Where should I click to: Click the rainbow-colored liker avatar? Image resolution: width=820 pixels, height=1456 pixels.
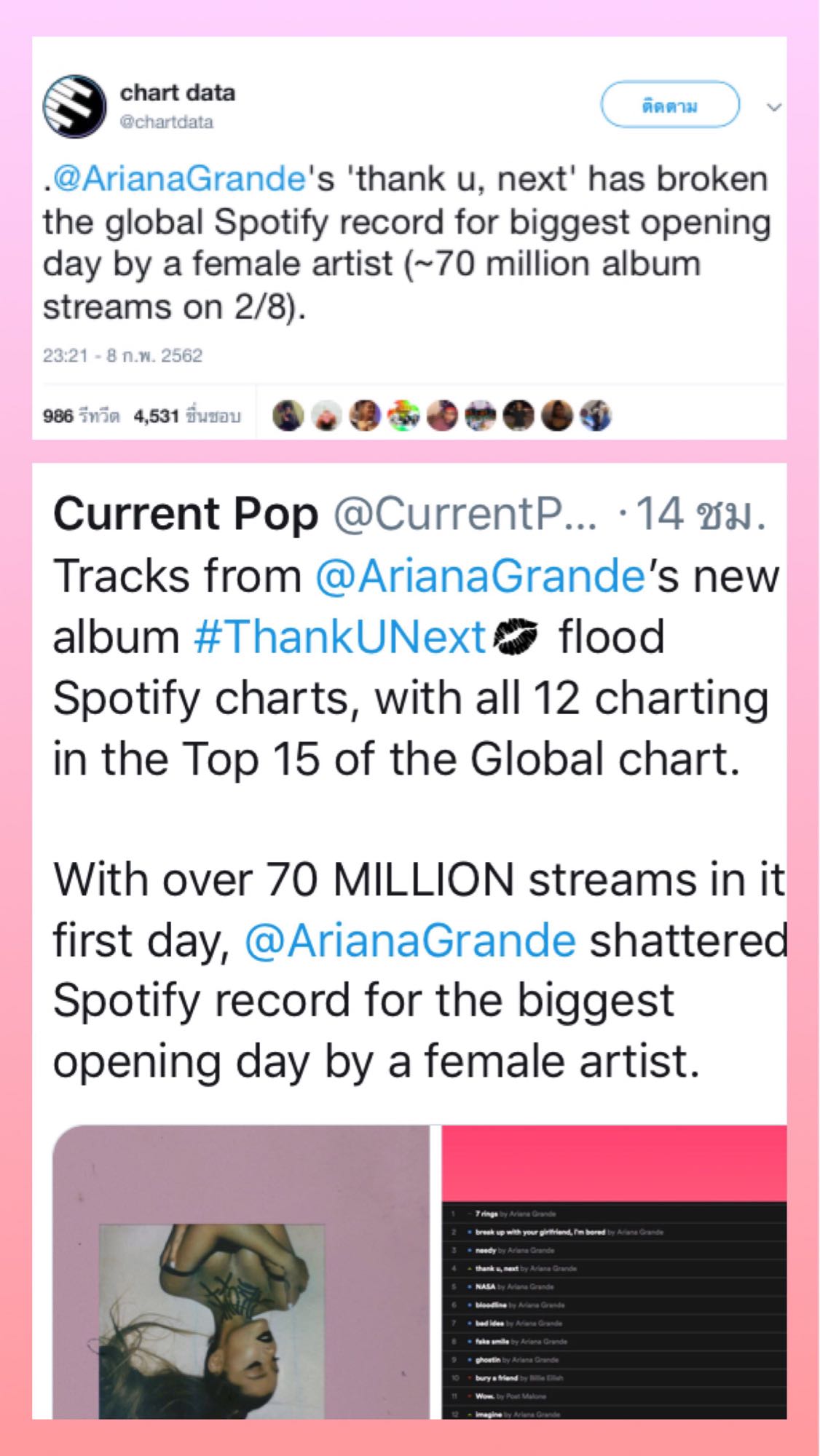point(403,416)
